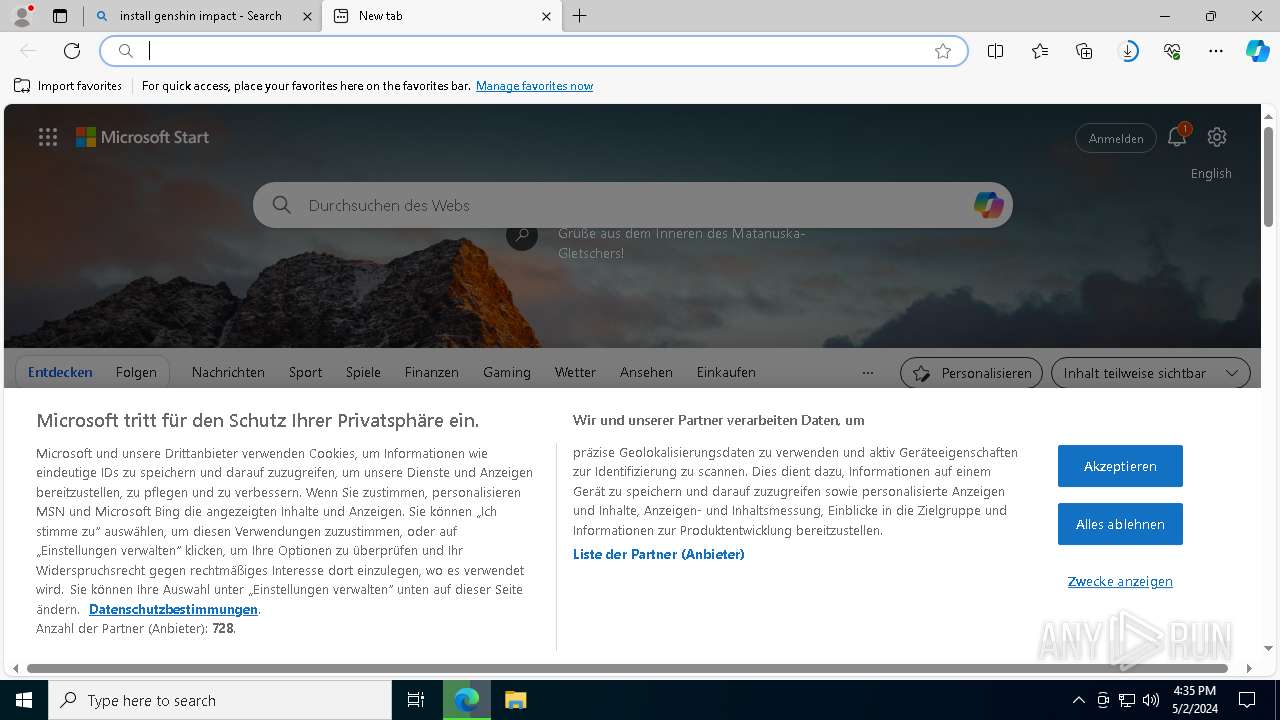Click the Copilot icon in search box

(988, 205)
